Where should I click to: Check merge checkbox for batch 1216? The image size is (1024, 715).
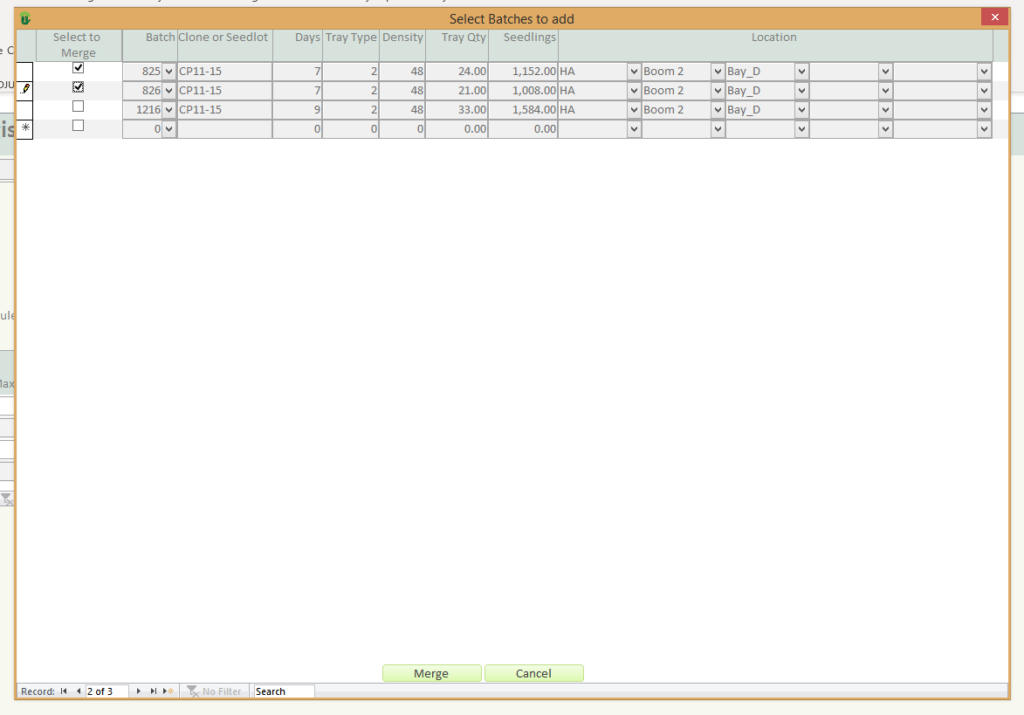tap(78, 106)
